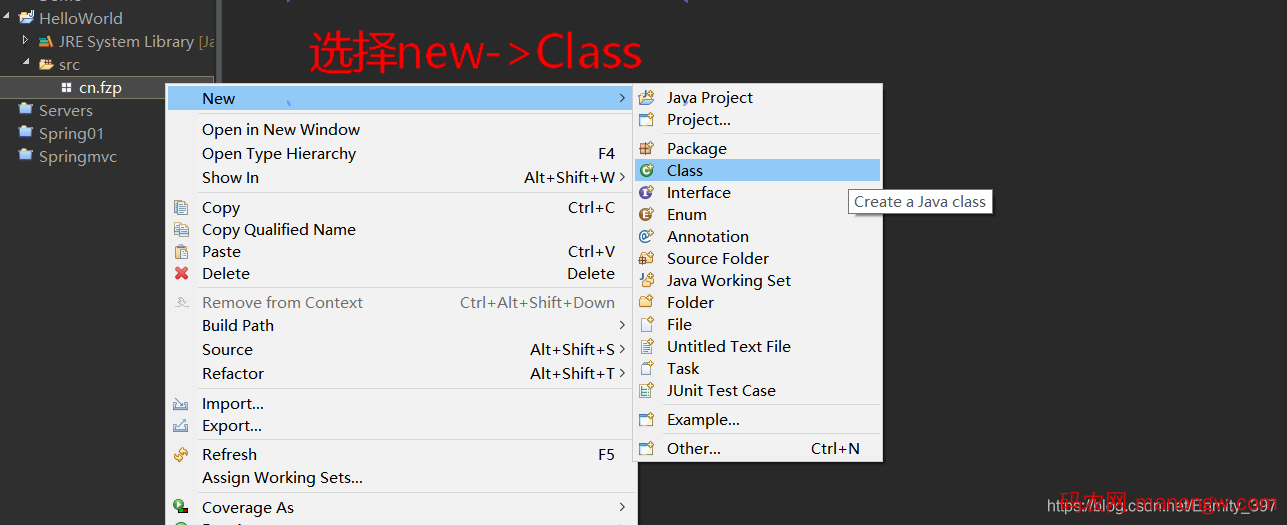Click the Java Project icon
This screenshot has height=525, width=1287.
pos(647,98)
